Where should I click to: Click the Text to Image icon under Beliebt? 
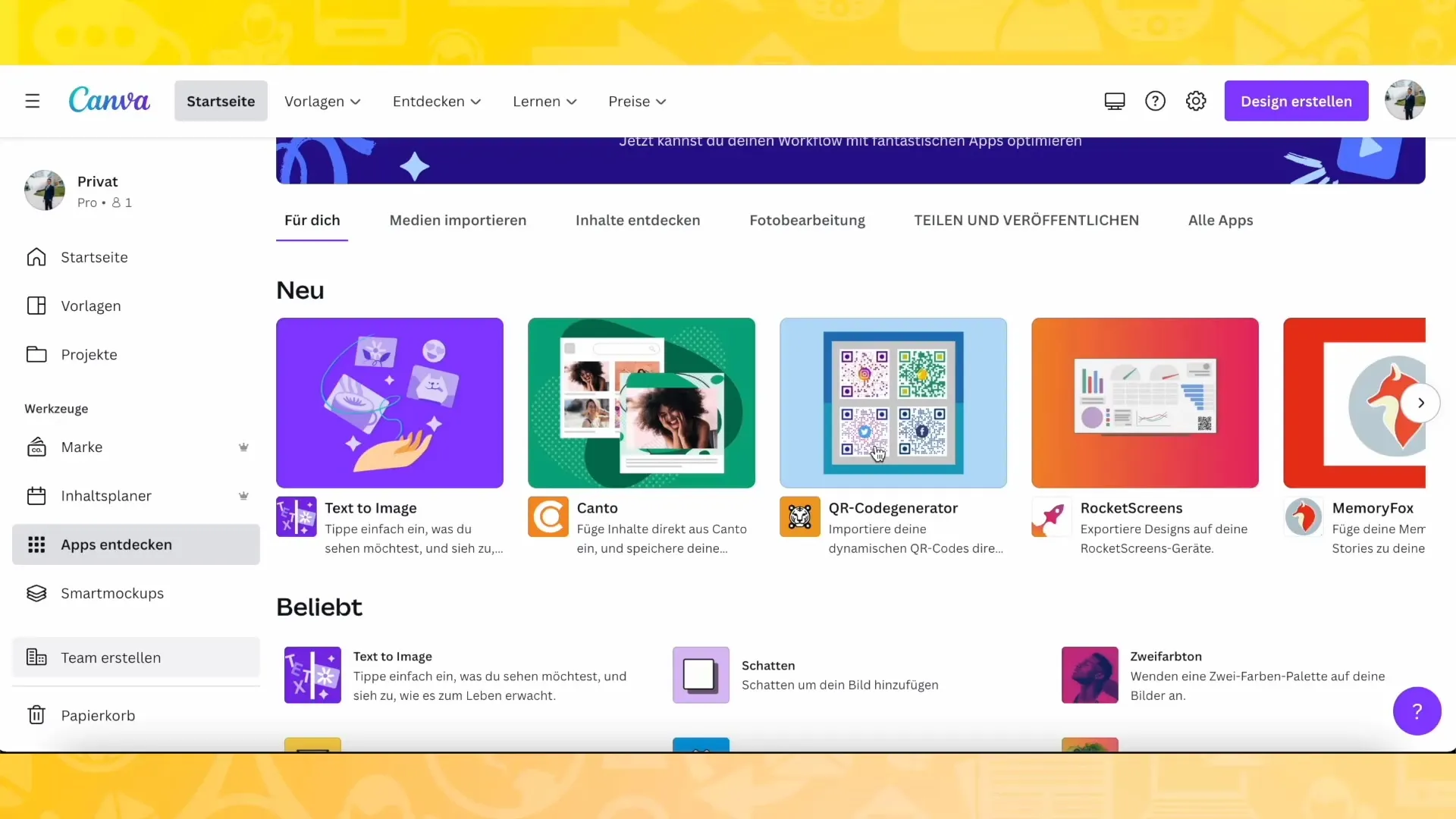click(312, 675)
